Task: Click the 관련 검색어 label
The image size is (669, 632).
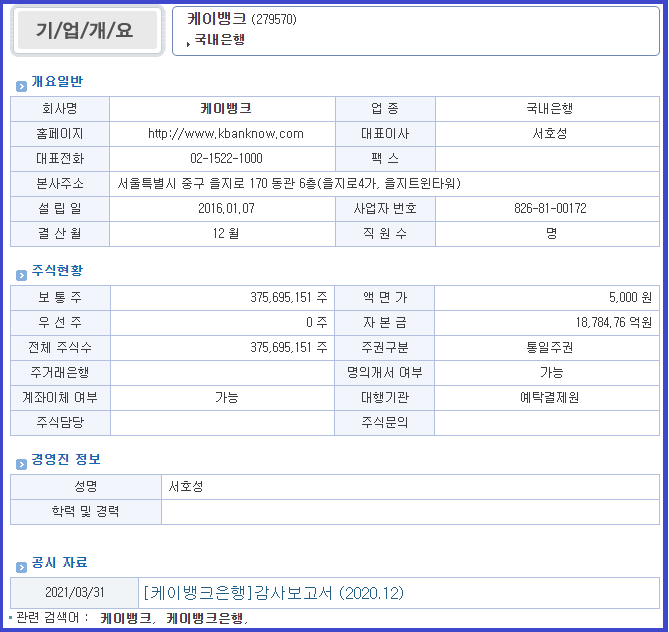Action: point(52,617)
